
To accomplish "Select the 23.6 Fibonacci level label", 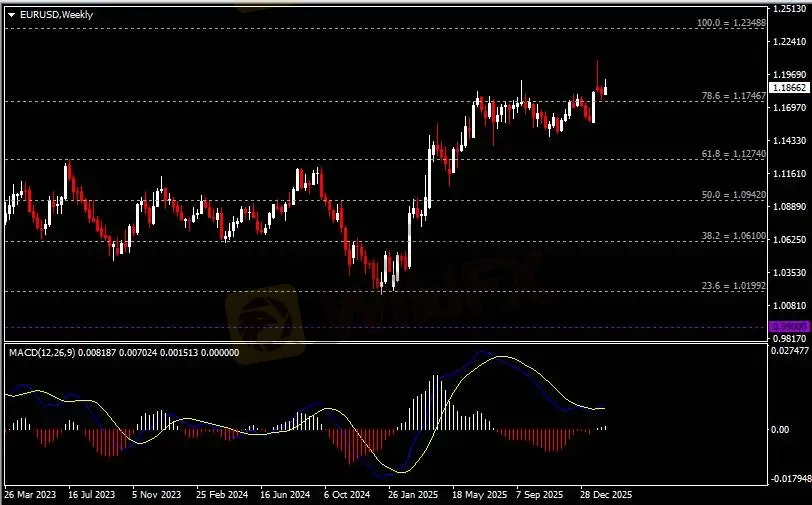I will [734, 286].
